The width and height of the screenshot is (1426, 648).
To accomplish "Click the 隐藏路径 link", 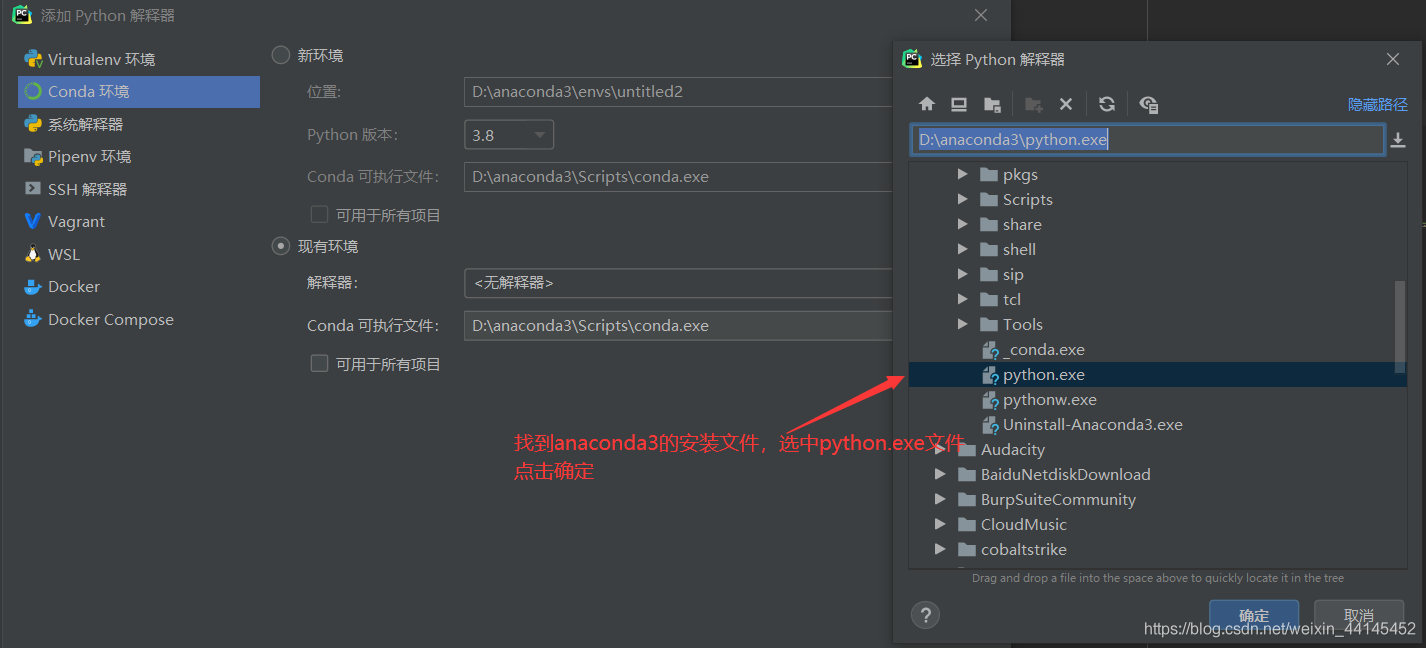I will click(x=1377, y=104).
